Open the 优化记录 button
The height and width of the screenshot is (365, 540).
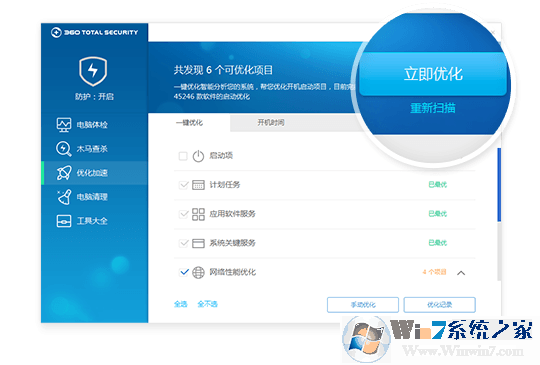[440, 305]
